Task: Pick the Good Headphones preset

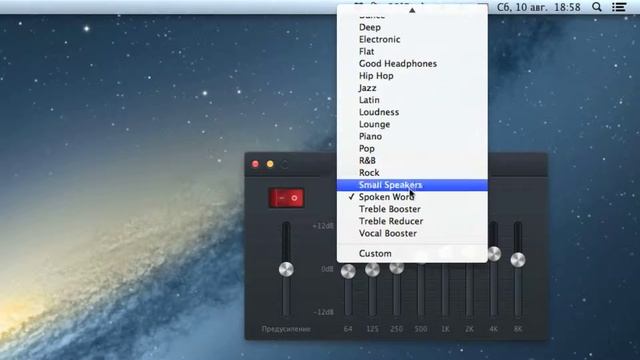Action: [412, 64]
